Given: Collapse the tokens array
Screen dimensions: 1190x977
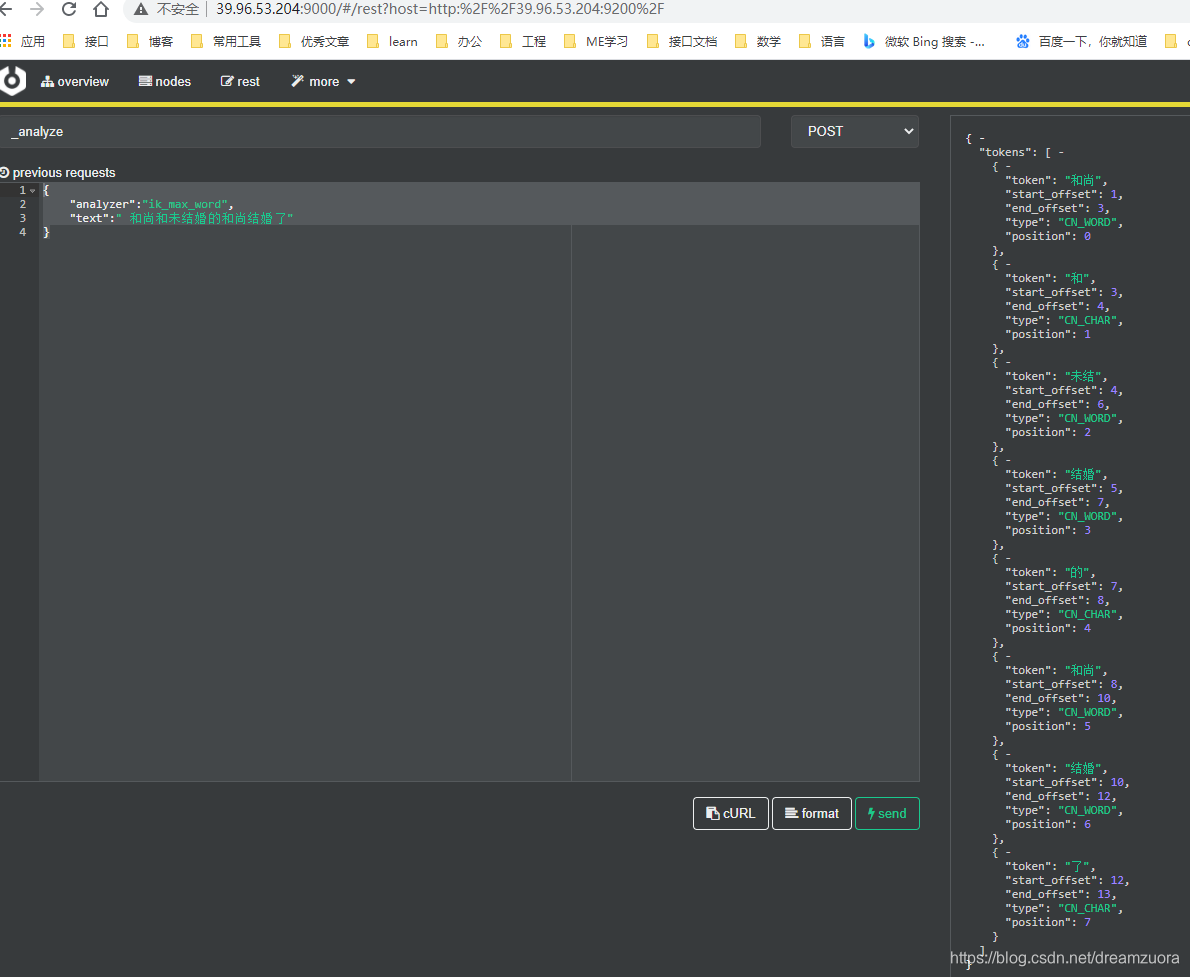Looking at the screenshot, I should pyautogui.click(x=1061, y=153).
